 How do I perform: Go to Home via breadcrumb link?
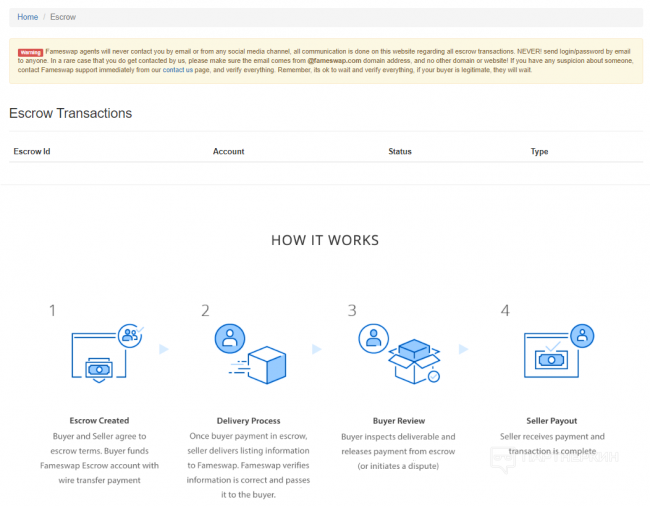tap(28, 17)
